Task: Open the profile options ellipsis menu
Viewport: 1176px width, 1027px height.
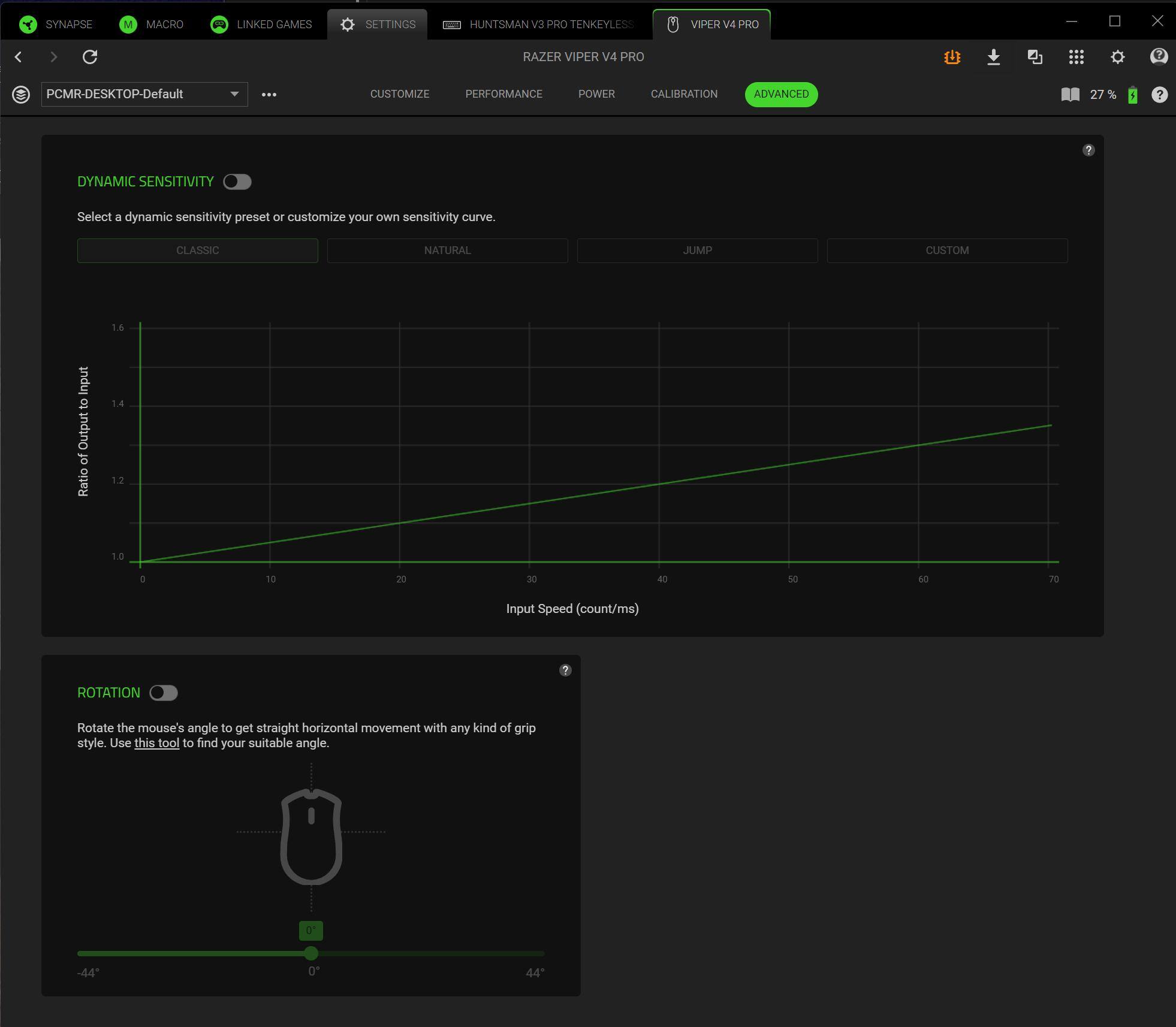Action: [x=269, y=95]
